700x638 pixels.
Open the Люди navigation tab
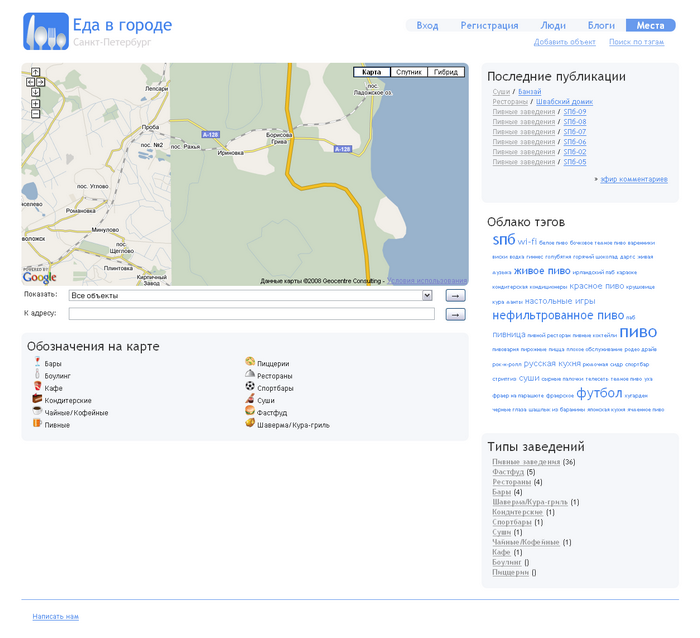tap(553, 25)
